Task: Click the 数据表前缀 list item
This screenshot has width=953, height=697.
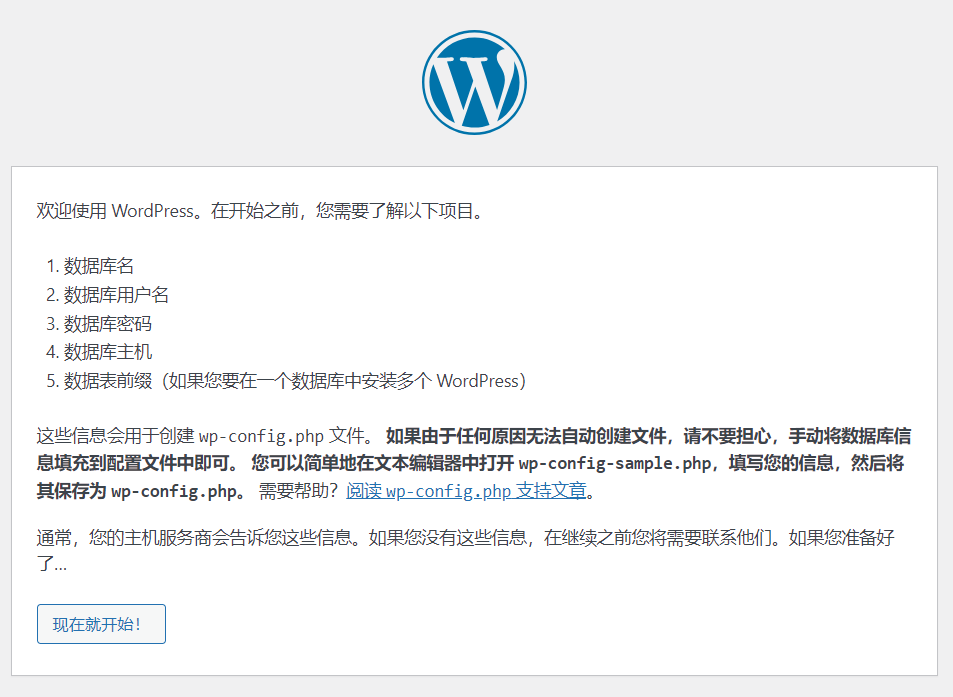Action: point(295,380)
